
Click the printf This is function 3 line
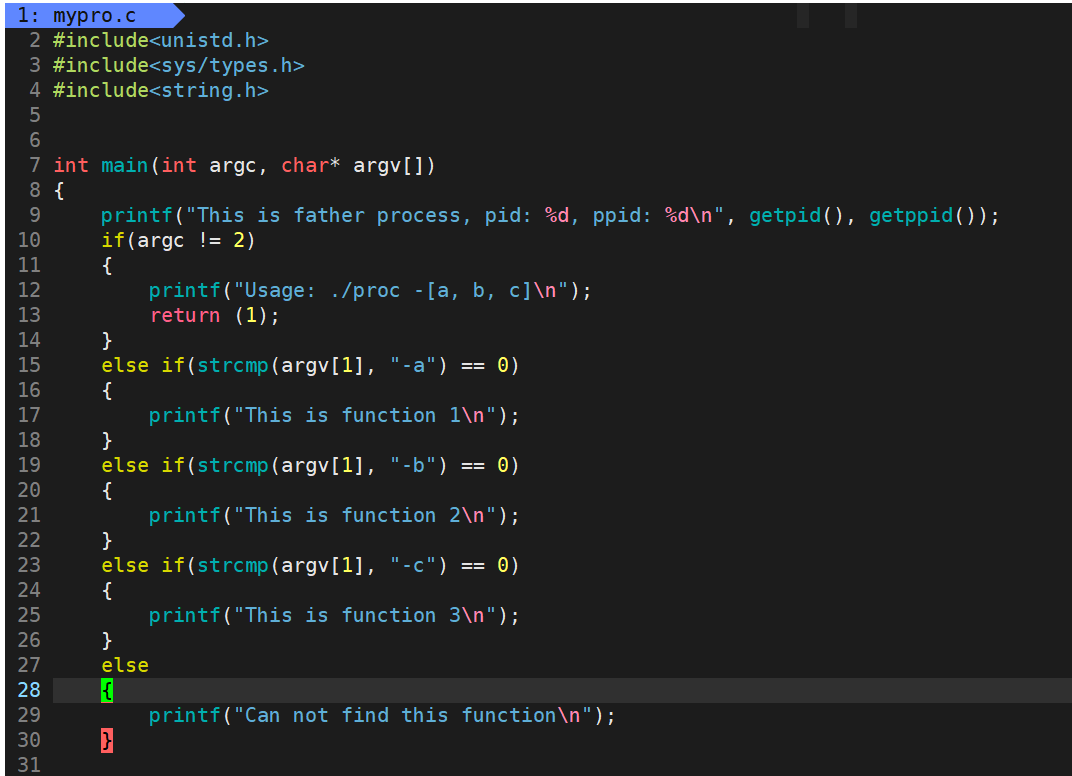(334, 615)
